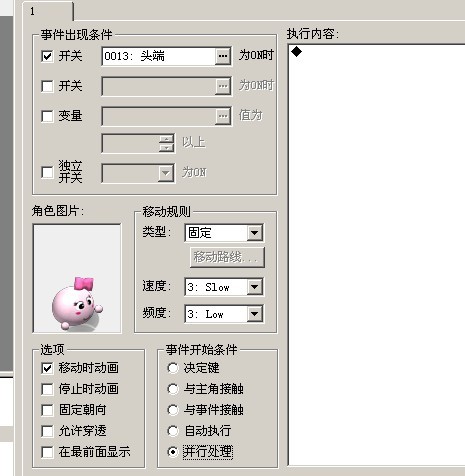Image resolution: width=465 pixels, height=476 pixels.
Task: Select 并行处理 trigger radio button
Action: (173, 452)
